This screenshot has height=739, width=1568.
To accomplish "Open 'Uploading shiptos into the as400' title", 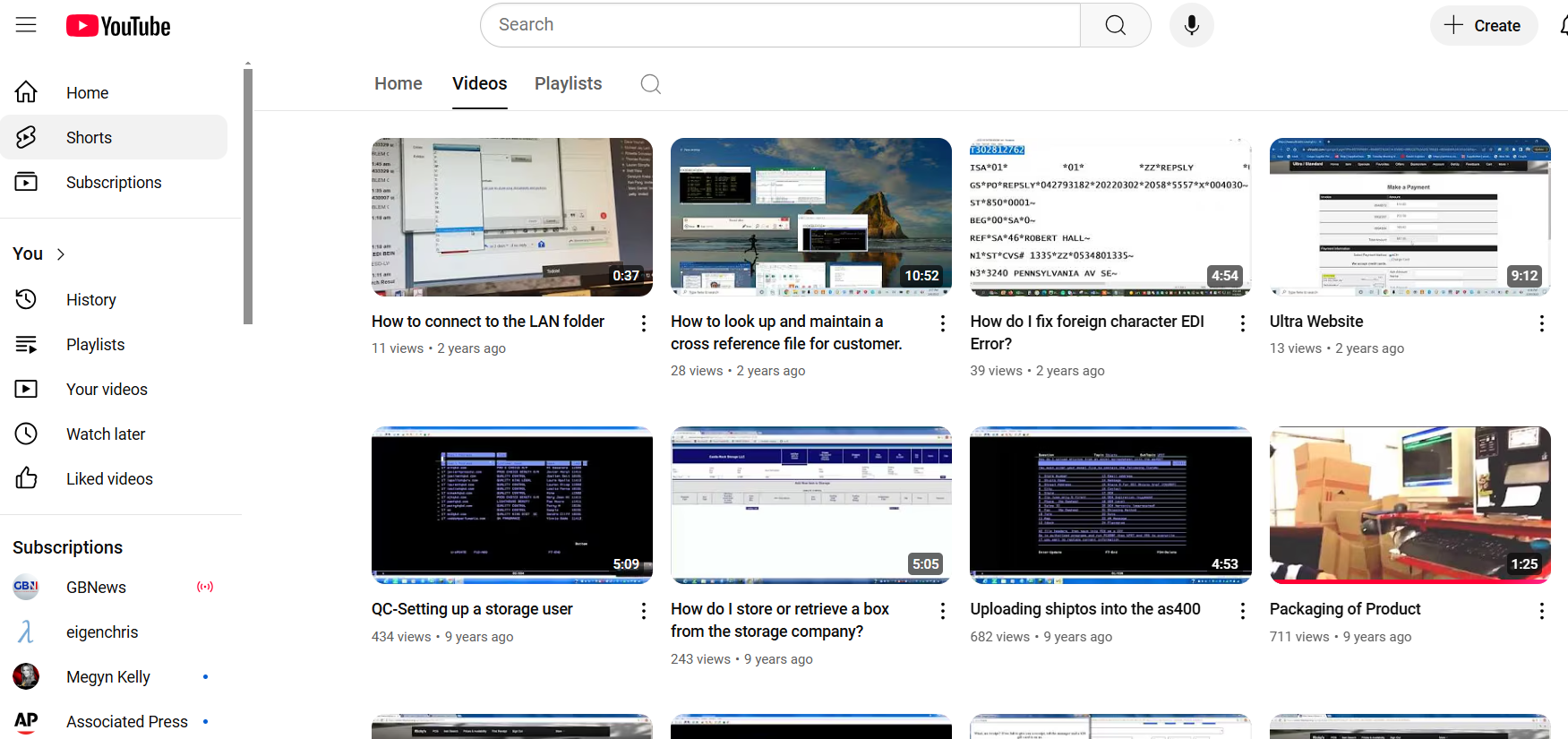I will 1084,609.
